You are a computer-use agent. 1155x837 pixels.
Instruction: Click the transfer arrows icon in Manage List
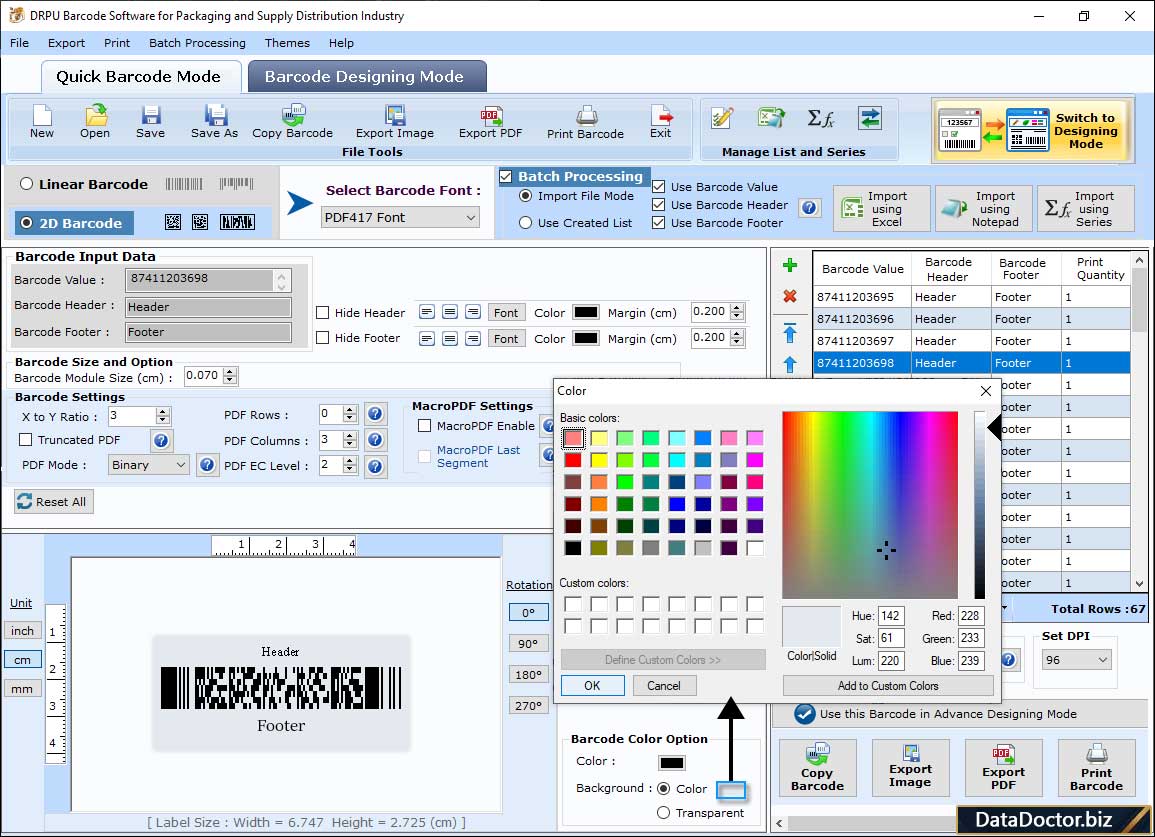[870, 118]
